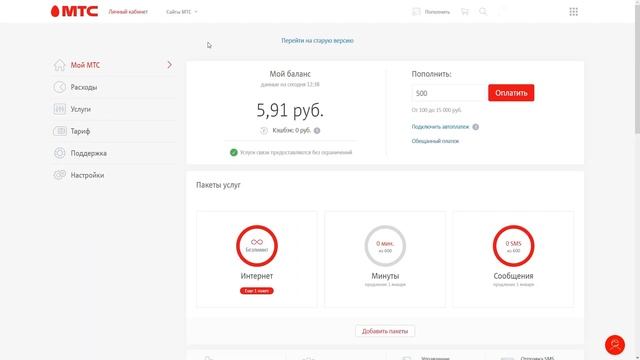
Task: Click the Настройки sidebar icon
Action: coord(60,175)
